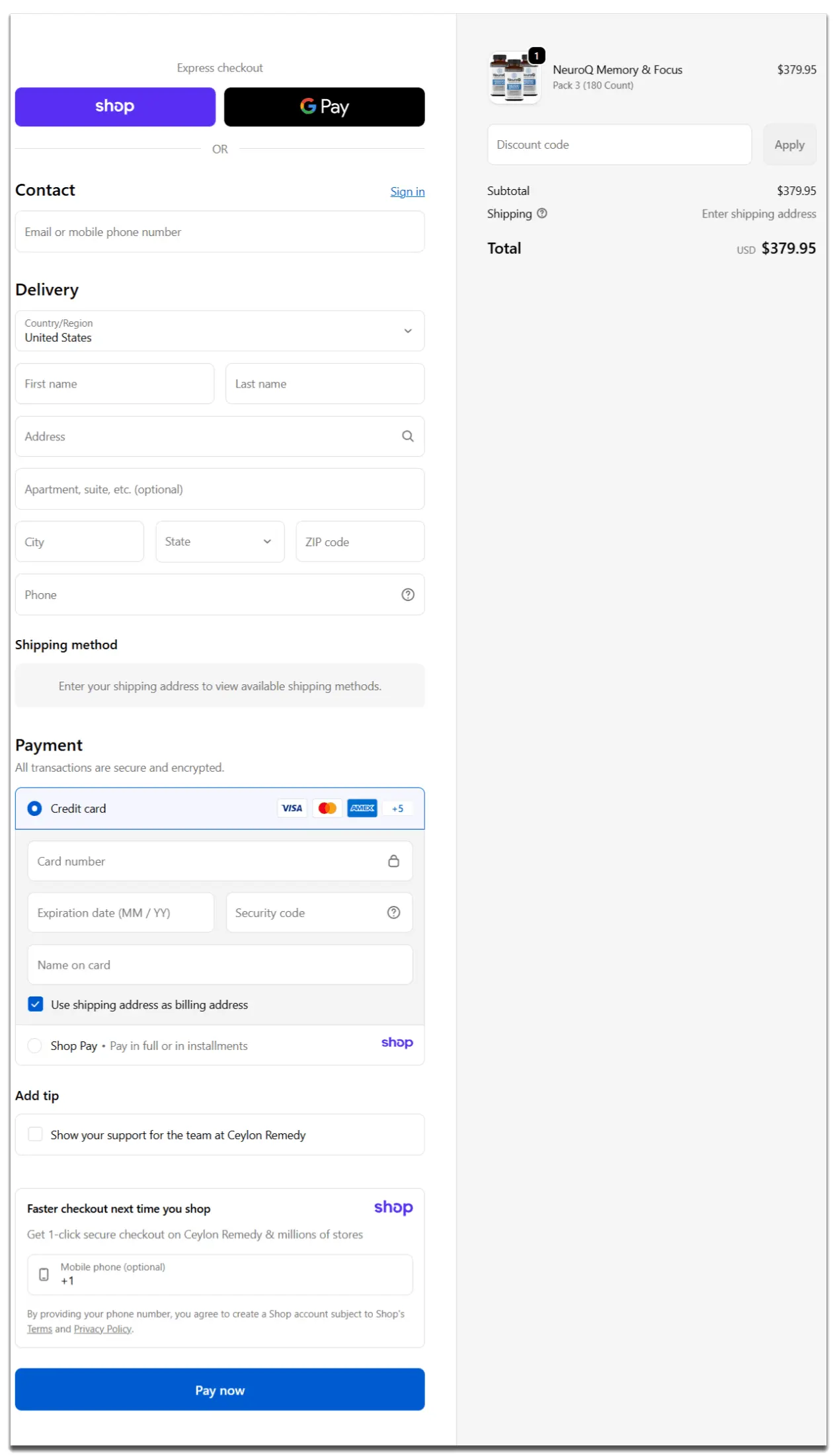Click the Express checkout heading
Screen dimensions: 837x1456
pyautogui.click(x=219, y=68)
